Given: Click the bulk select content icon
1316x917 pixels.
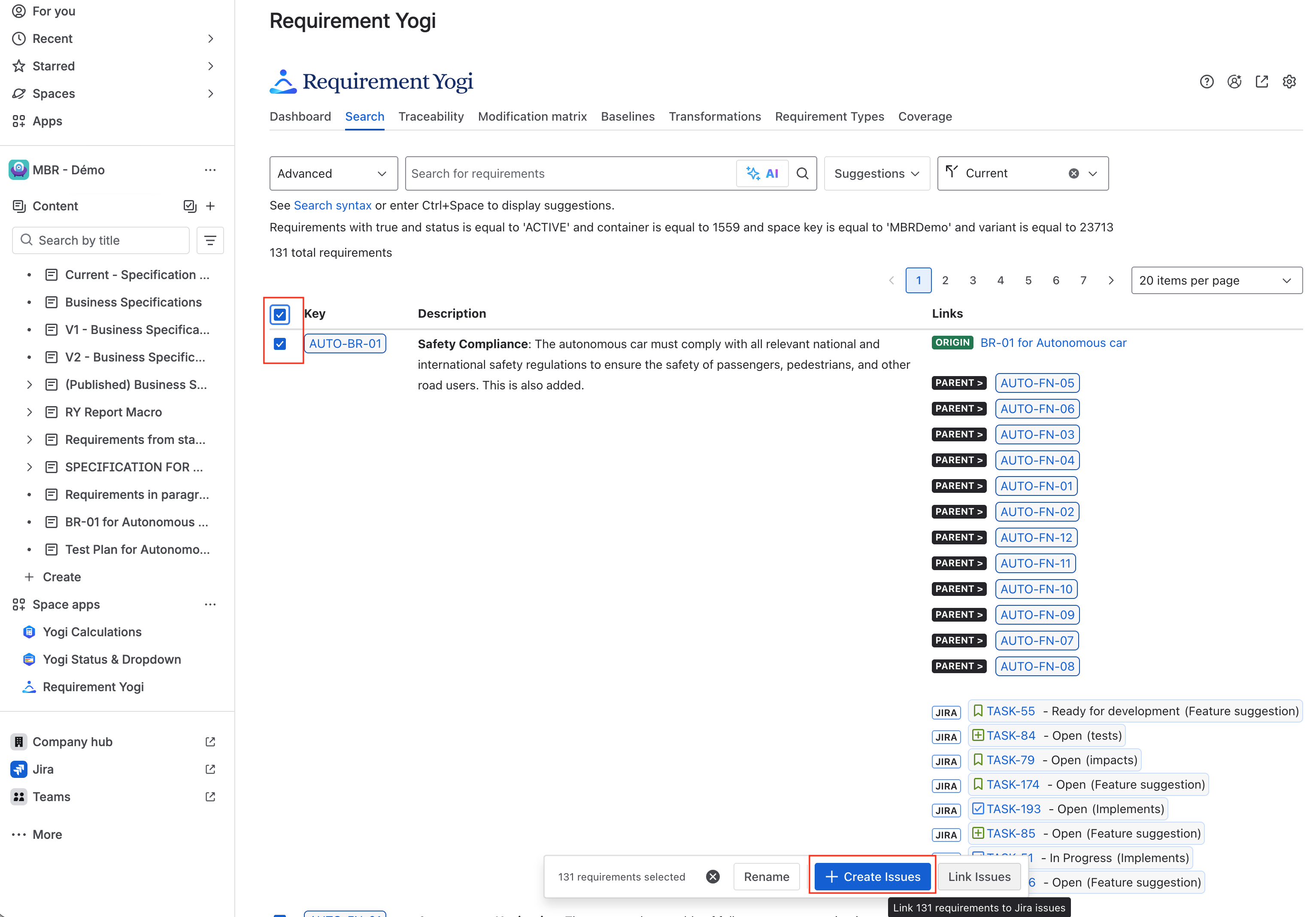Looking at the screenshot, I should click(190, 206).
